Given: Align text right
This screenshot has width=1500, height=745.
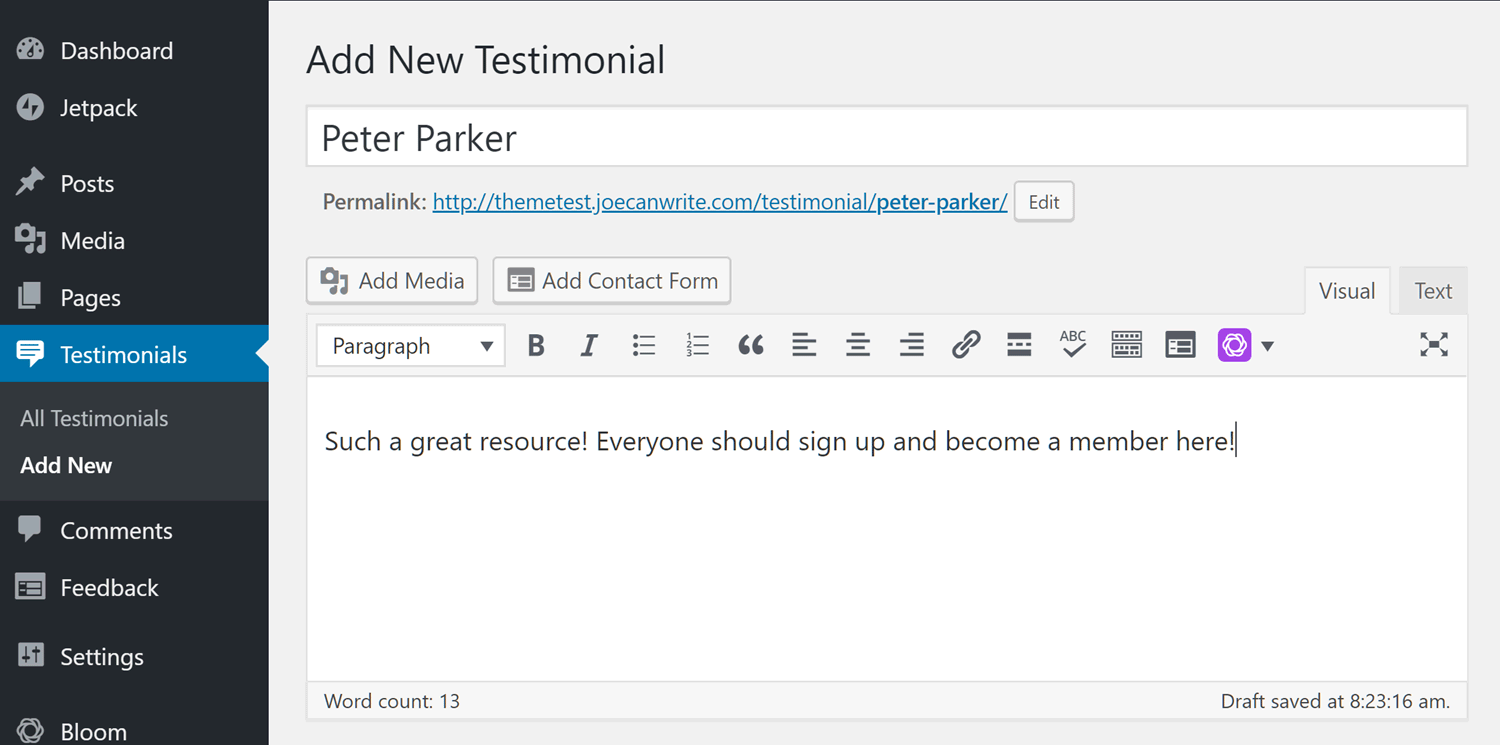Looking at the screenshot, I should pyautogui.click(x=911, y=346).
